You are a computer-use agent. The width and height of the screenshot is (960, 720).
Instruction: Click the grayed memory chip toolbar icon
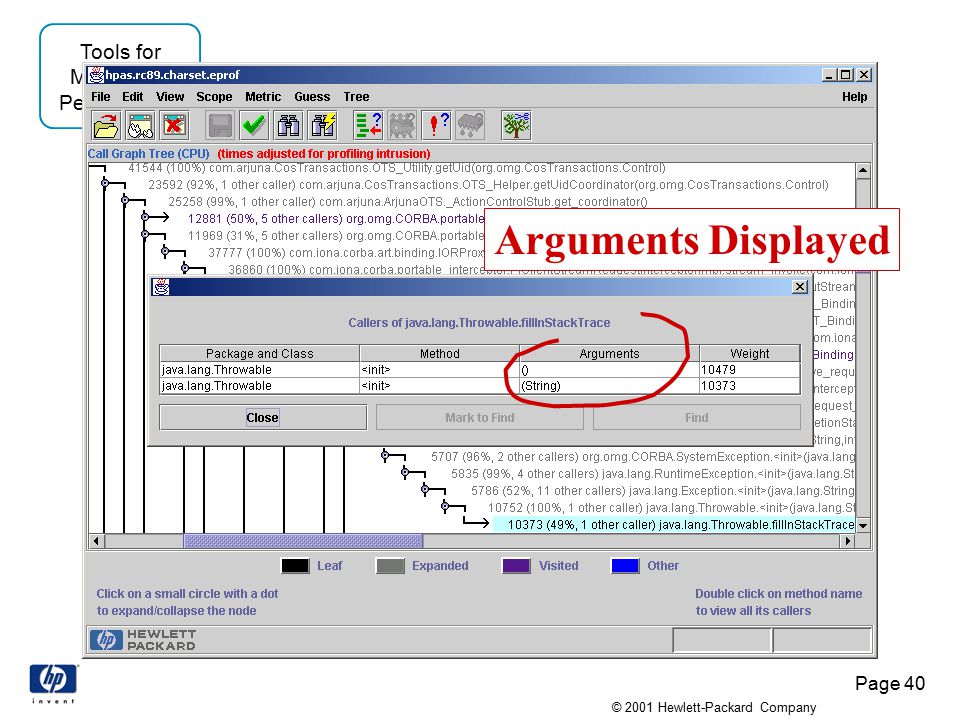point(471,126)
